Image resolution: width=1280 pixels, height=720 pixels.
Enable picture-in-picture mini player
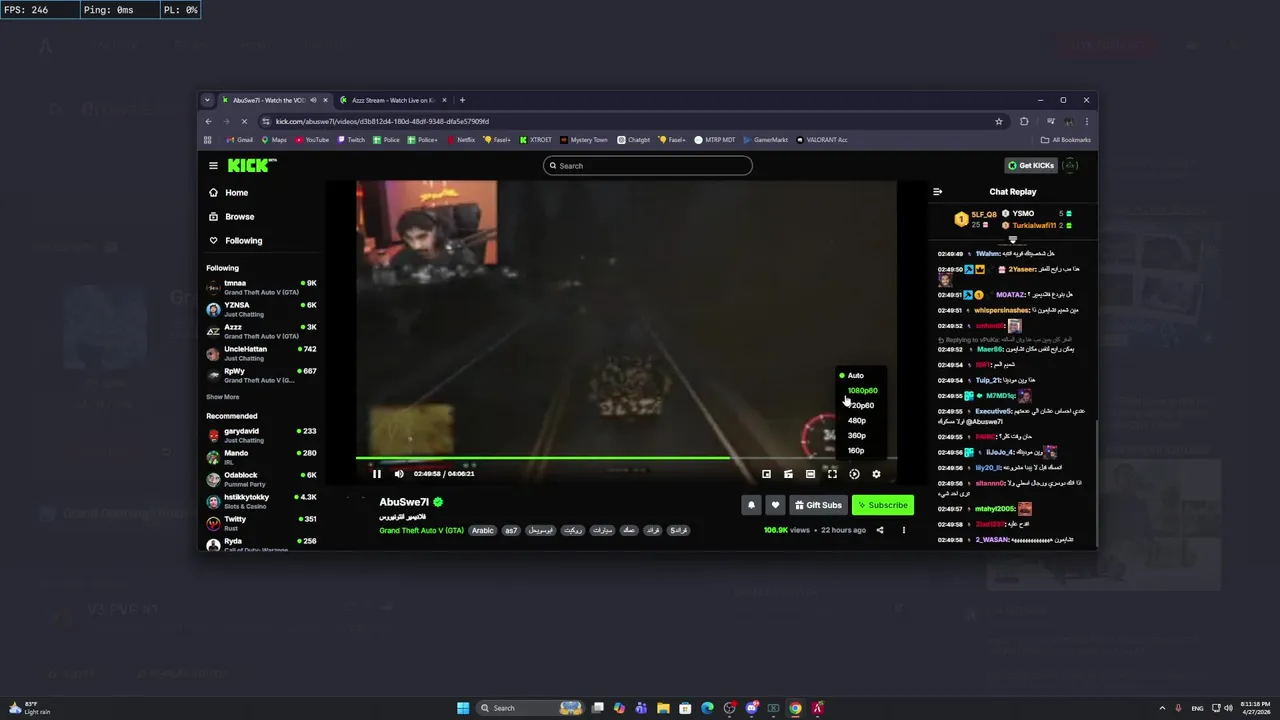click(x=766, y=474)
